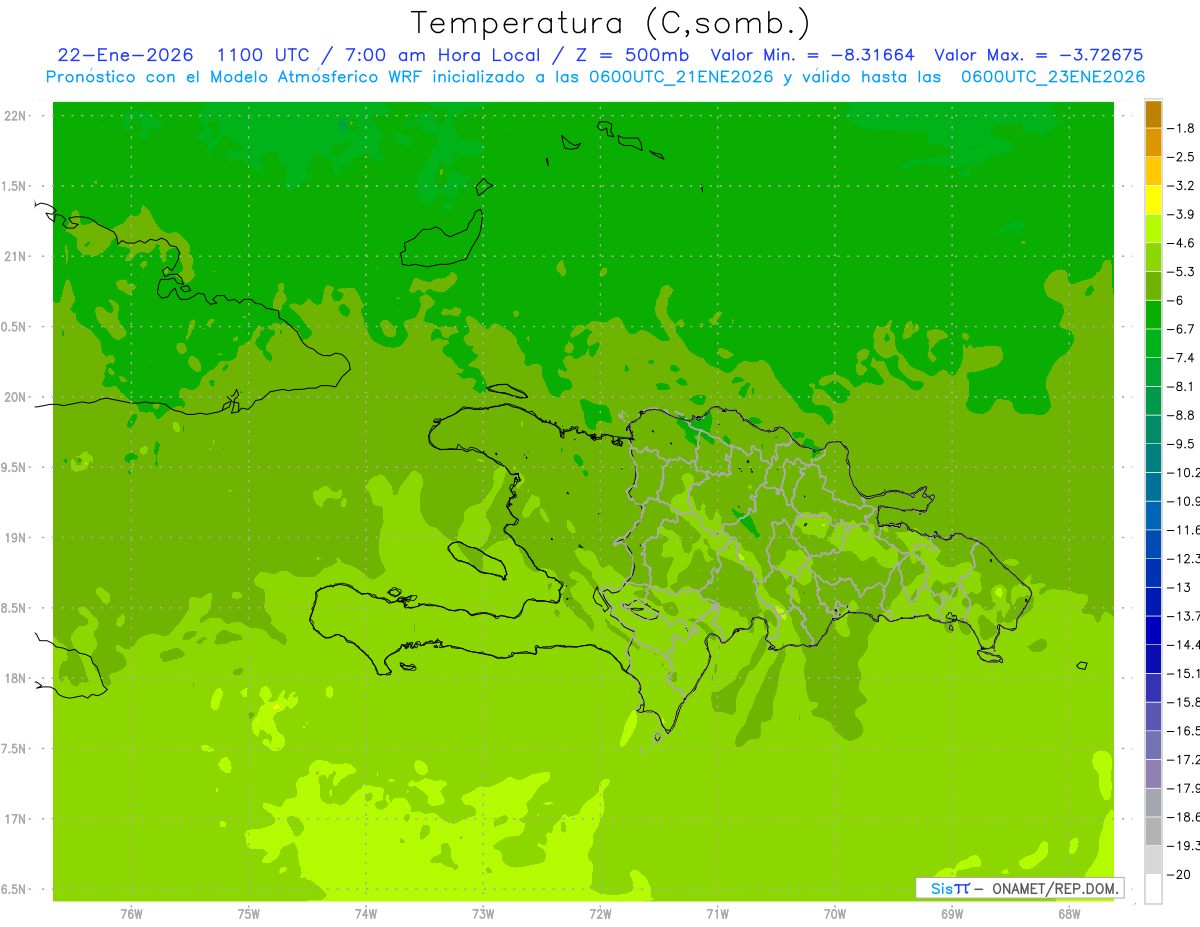Pick the purple swatch between -17.2 and -17.9
Viewport: 1200px width, 927px height.
[1153, 773]
